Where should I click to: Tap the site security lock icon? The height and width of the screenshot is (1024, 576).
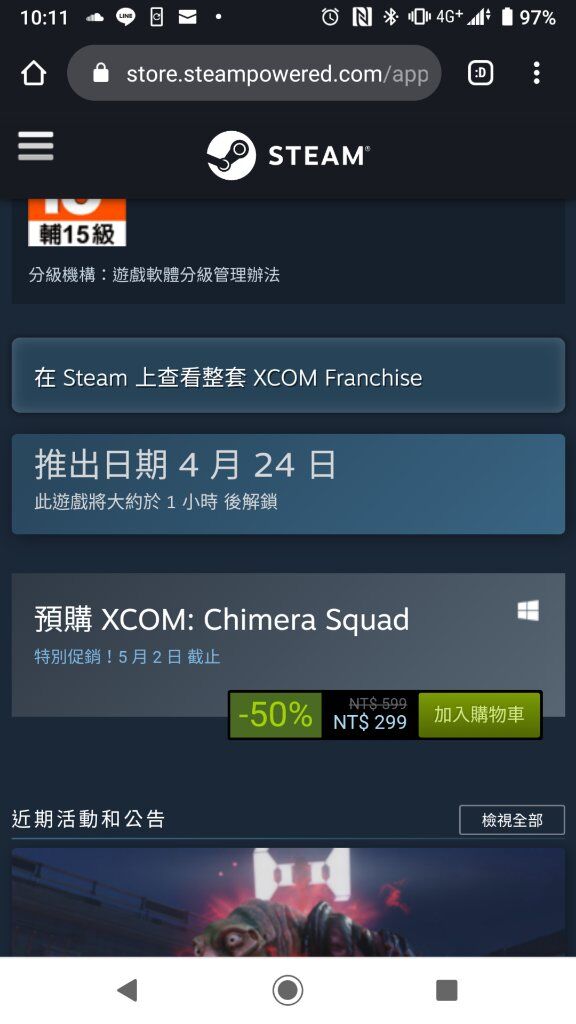pos(101,73)
